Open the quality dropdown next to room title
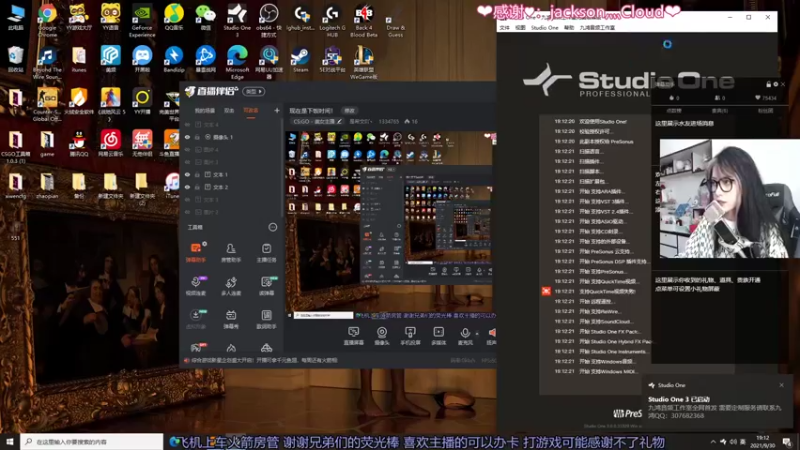The height and width of the screenshot is (450, 800). click(x=359, y=121)
